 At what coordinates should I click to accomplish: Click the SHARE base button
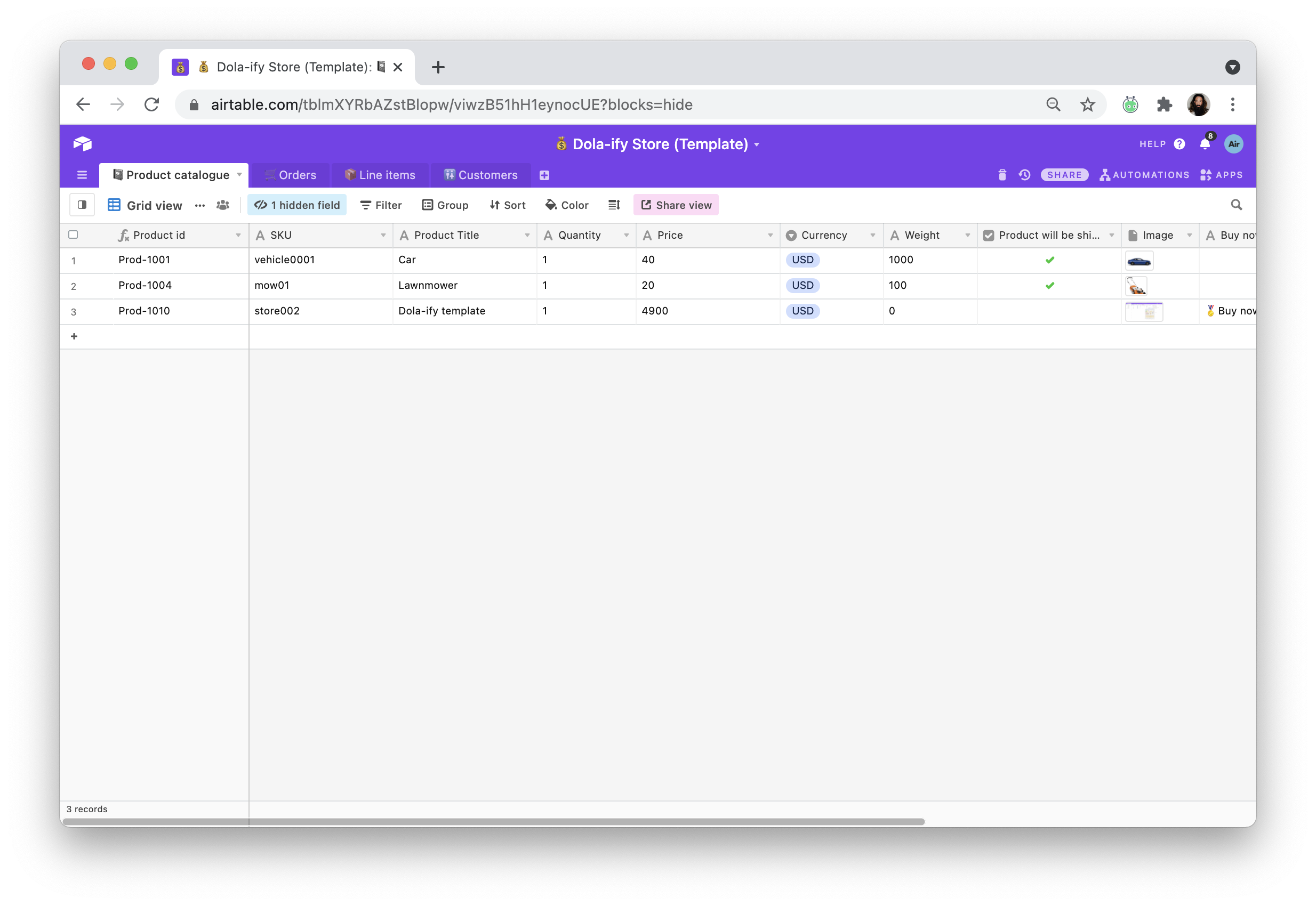[1064, 175]
